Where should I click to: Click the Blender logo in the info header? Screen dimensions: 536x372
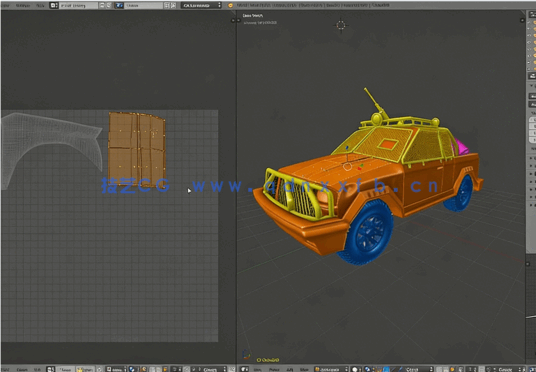coord(230,5)
